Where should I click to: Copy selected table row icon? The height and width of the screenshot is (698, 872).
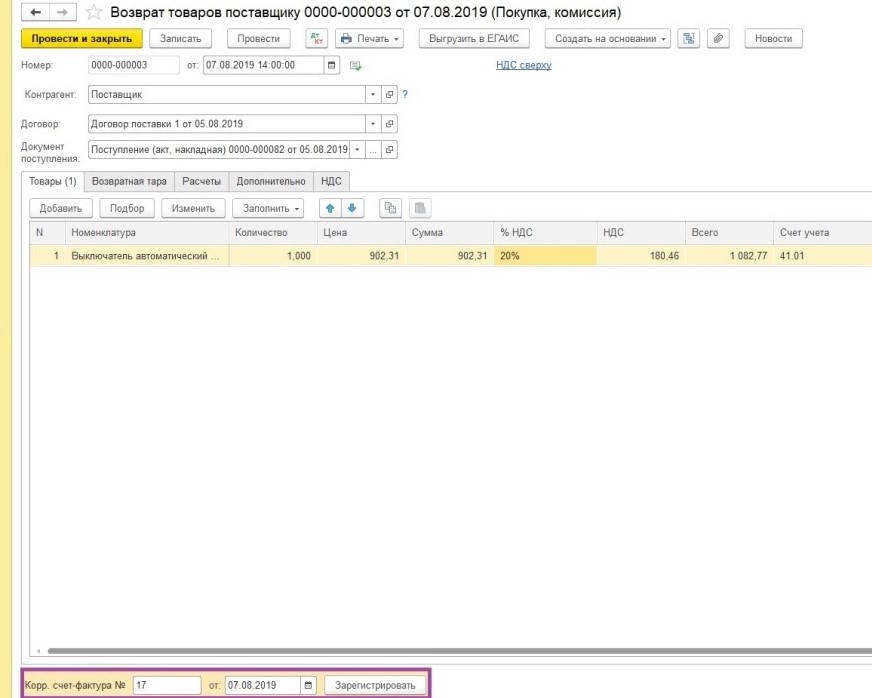coord(391,208)
